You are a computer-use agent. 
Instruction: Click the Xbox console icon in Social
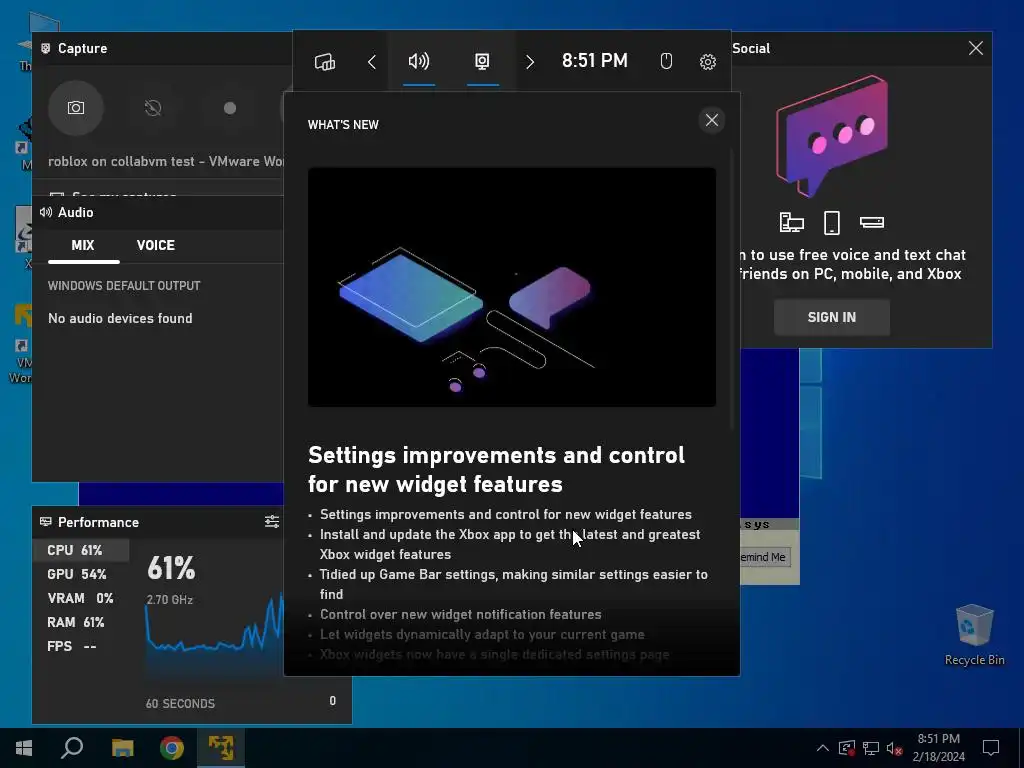click(x=872, y=223)
